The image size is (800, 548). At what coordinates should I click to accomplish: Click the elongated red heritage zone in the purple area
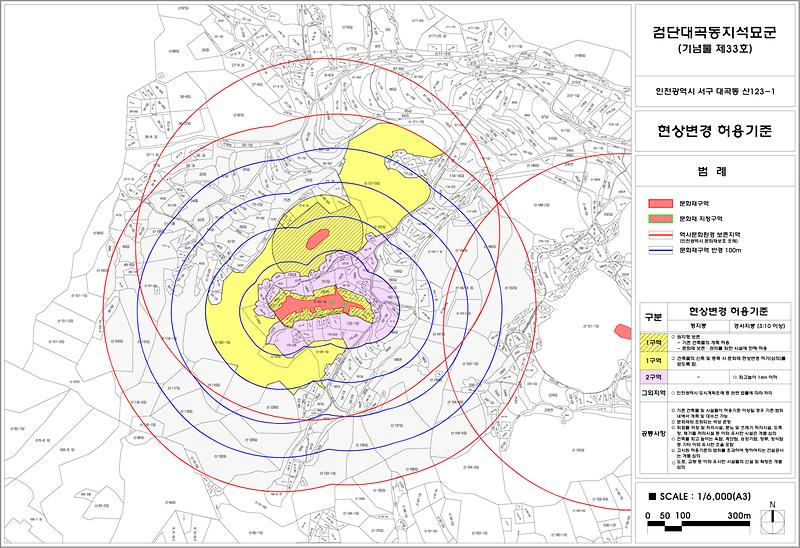(319, 304)
